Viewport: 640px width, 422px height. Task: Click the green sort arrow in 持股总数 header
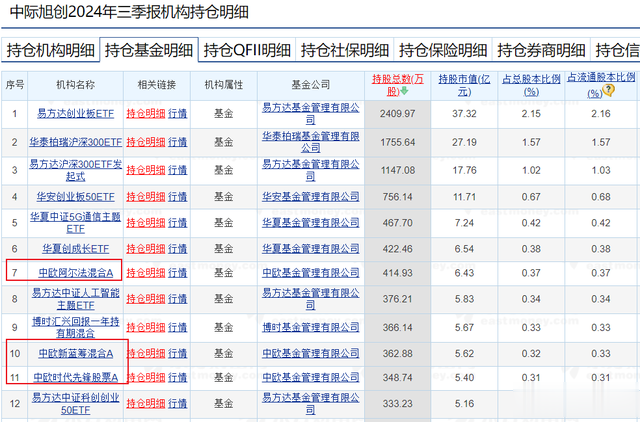pyautogui.click(x=404, y=91)
